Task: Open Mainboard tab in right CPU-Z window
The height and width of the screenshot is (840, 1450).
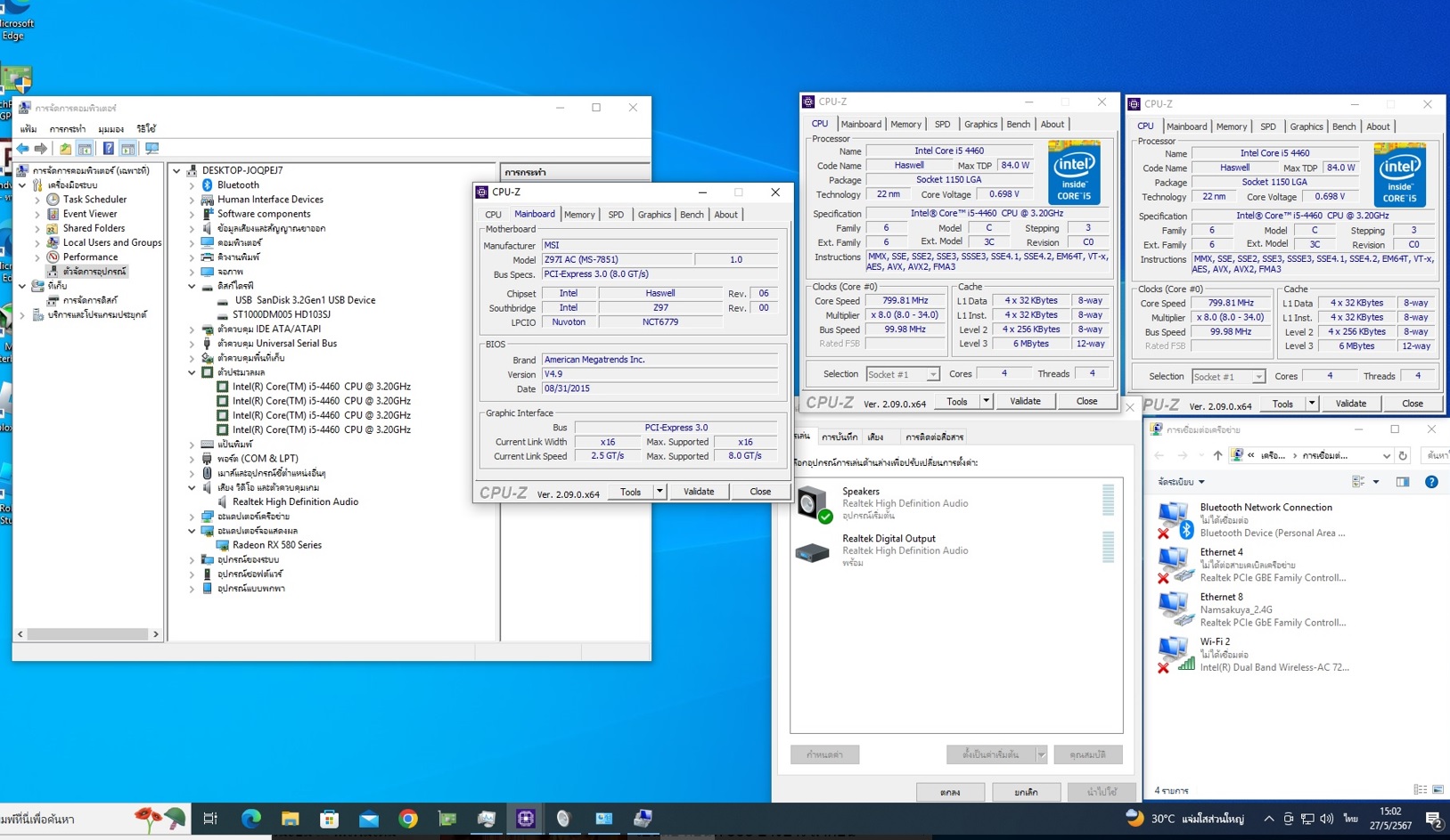Action: click(1186, 126)
